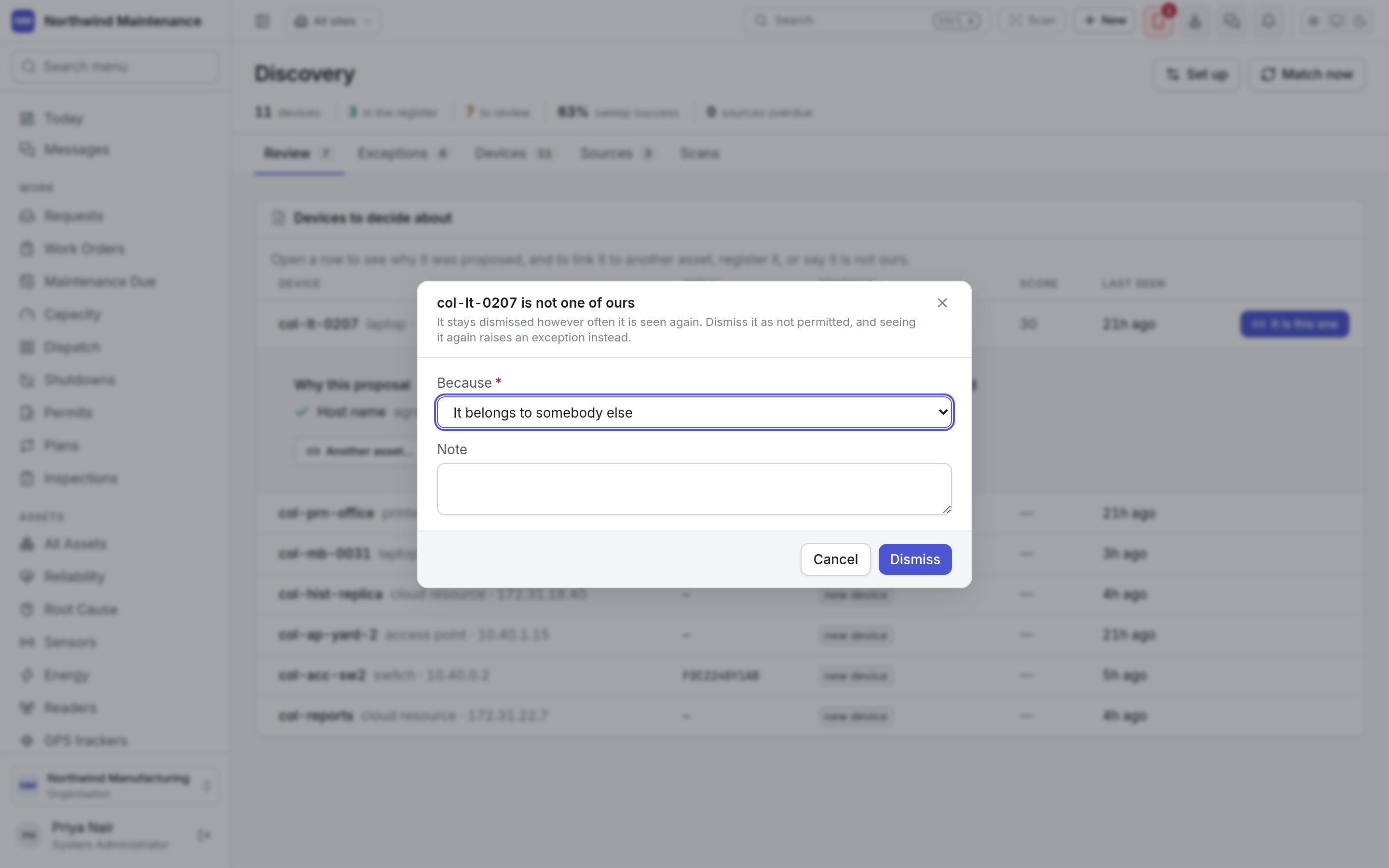Click the sign-out icon beside Priya Nair
This screenshot has height=868, width=1389.
click(x=204, y=835)
